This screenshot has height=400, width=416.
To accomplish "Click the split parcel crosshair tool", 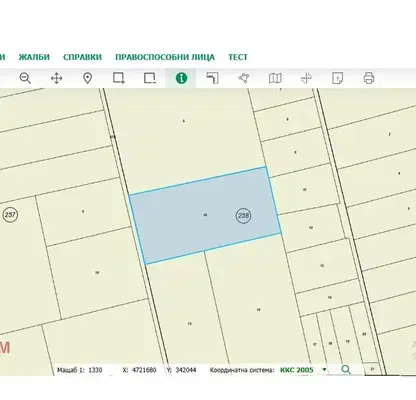I will 306,78.
